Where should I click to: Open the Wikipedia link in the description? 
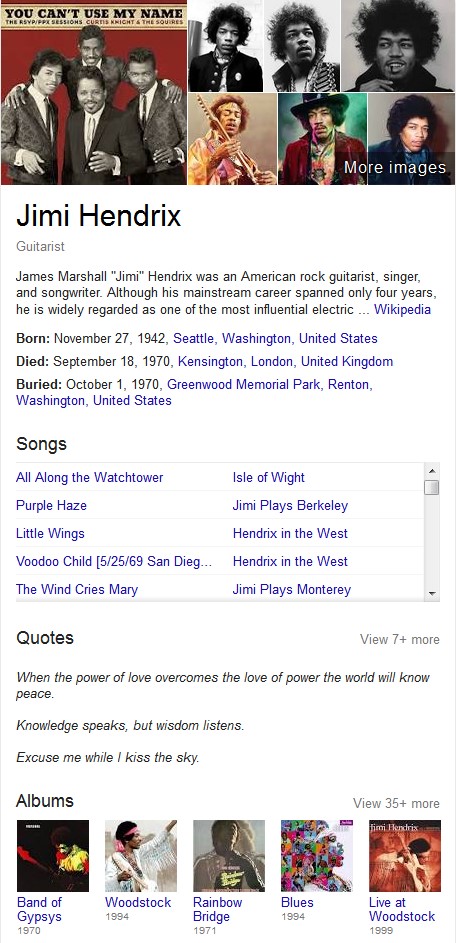(402, 310)
